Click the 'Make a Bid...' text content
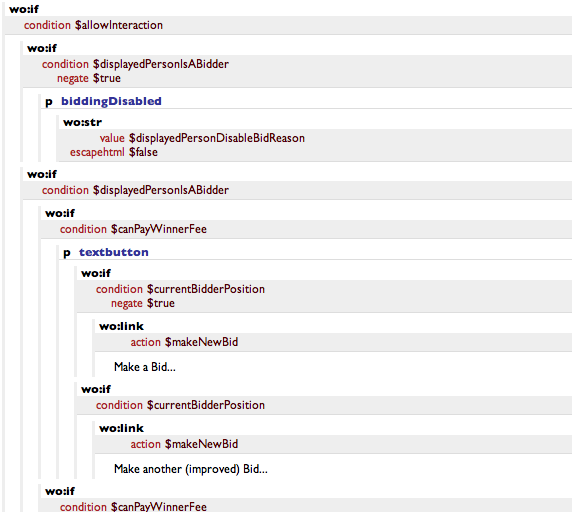The width and height of the screenshot is (578, 512). pos(145,367)
